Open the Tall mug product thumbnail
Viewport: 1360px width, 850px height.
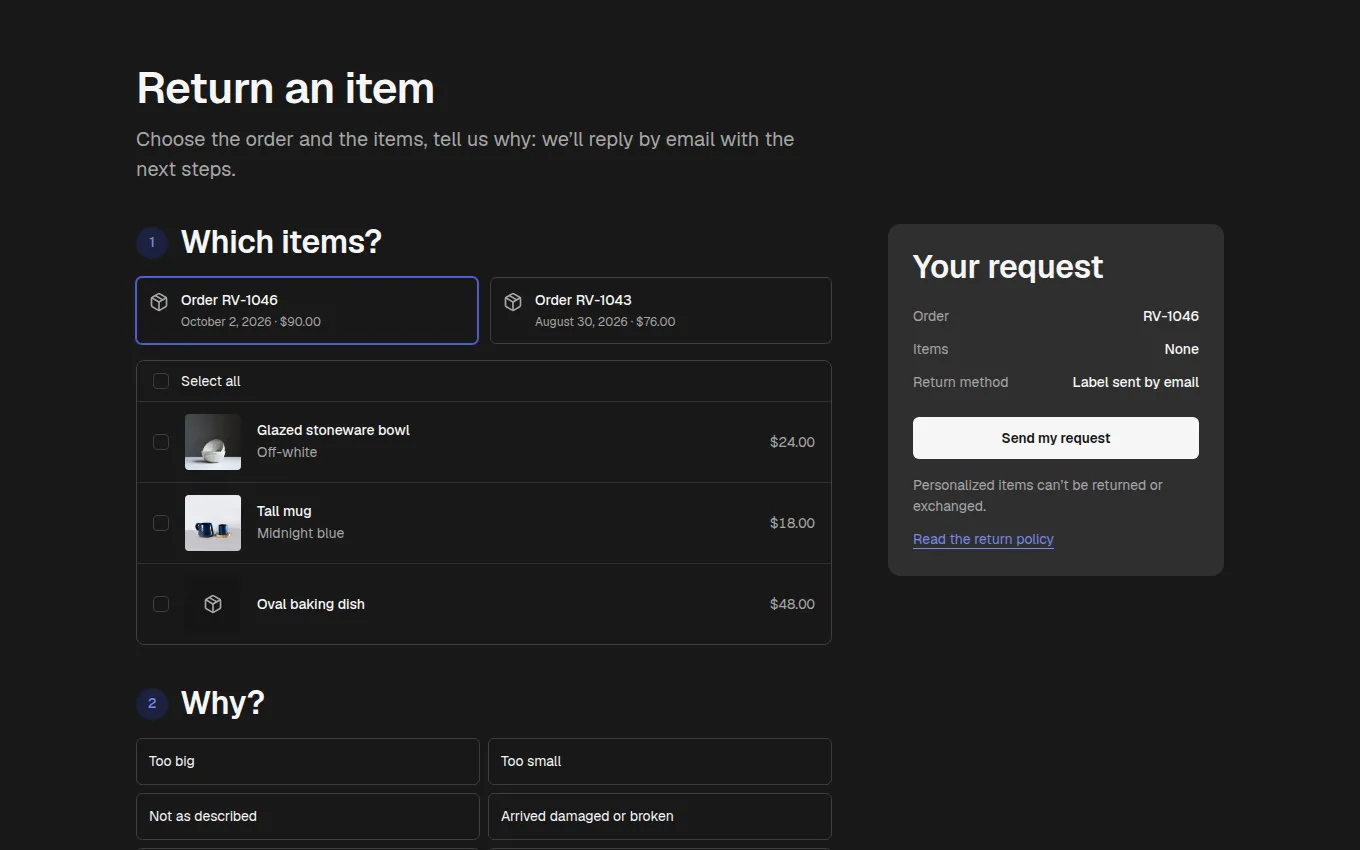click(x=213, y=523)
